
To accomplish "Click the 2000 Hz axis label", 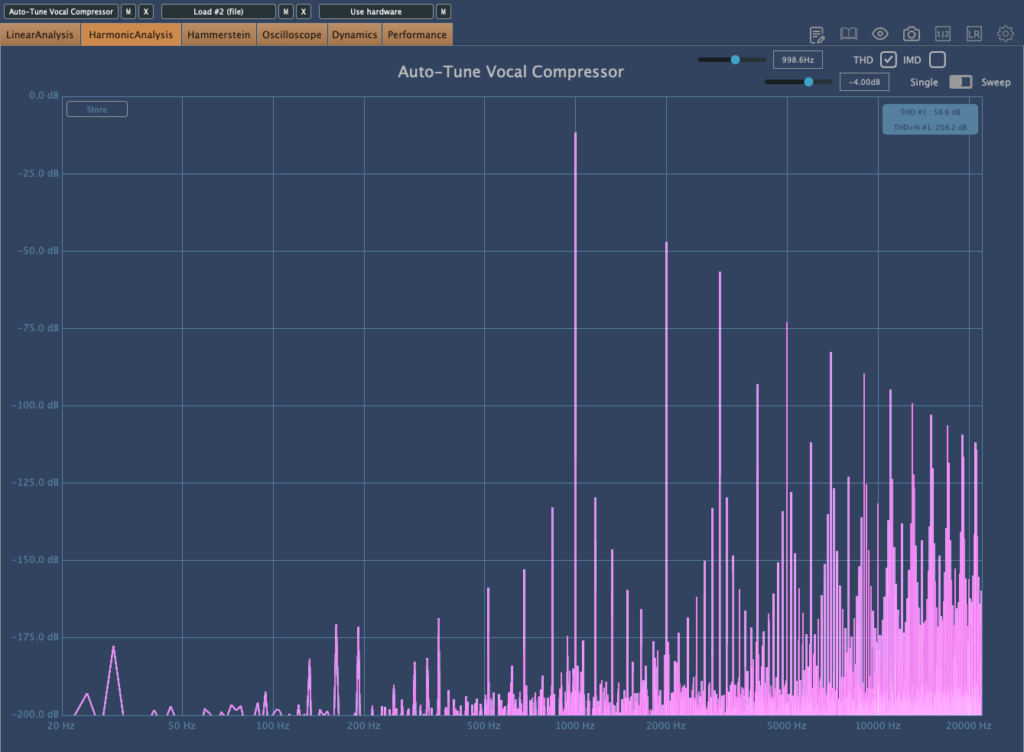I will click(666, 726).
